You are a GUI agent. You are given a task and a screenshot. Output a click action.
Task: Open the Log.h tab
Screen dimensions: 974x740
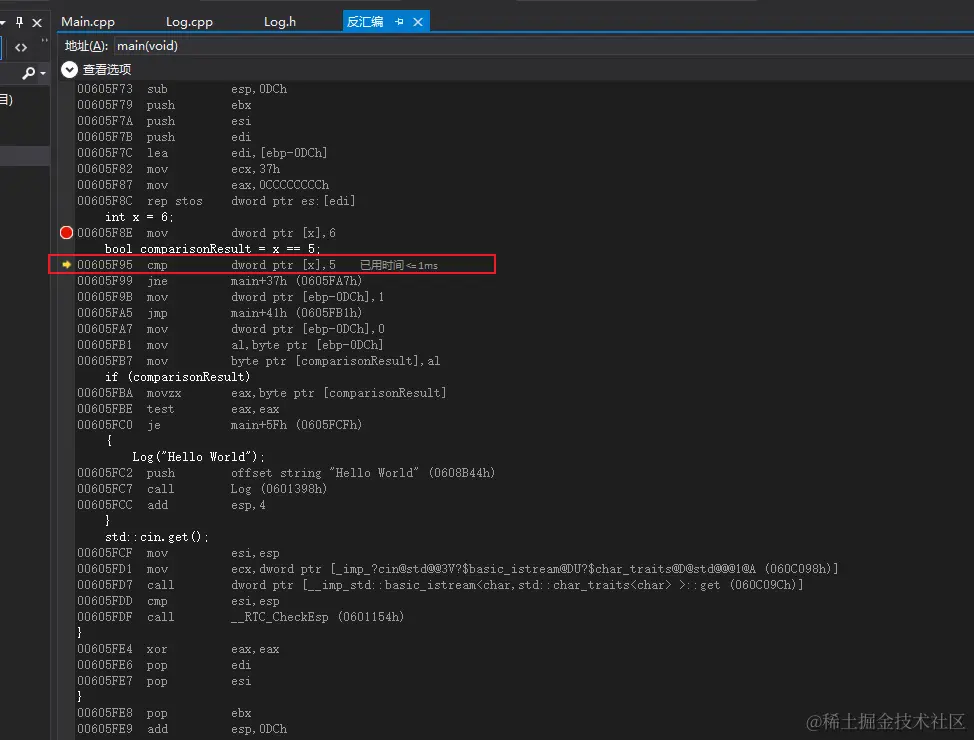(x=280, y=22)
